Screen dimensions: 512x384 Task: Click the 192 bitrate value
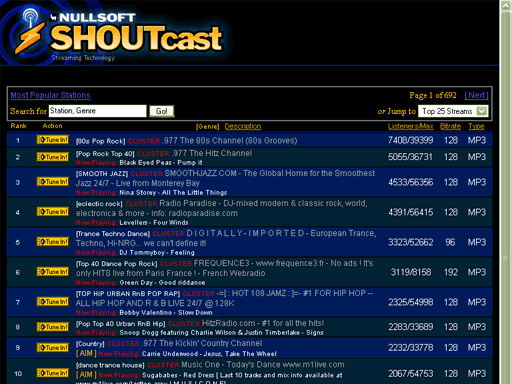(451, 272)
